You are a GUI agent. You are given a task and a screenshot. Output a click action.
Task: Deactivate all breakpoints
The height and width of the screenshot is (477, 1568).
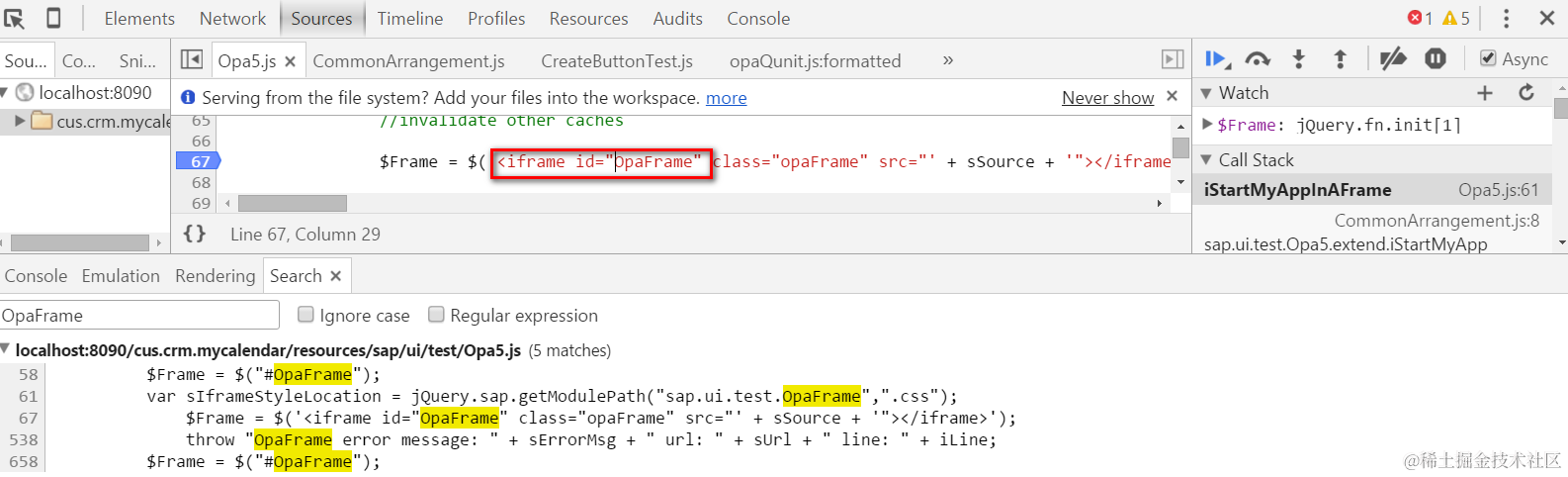(x=1393, y=59)
